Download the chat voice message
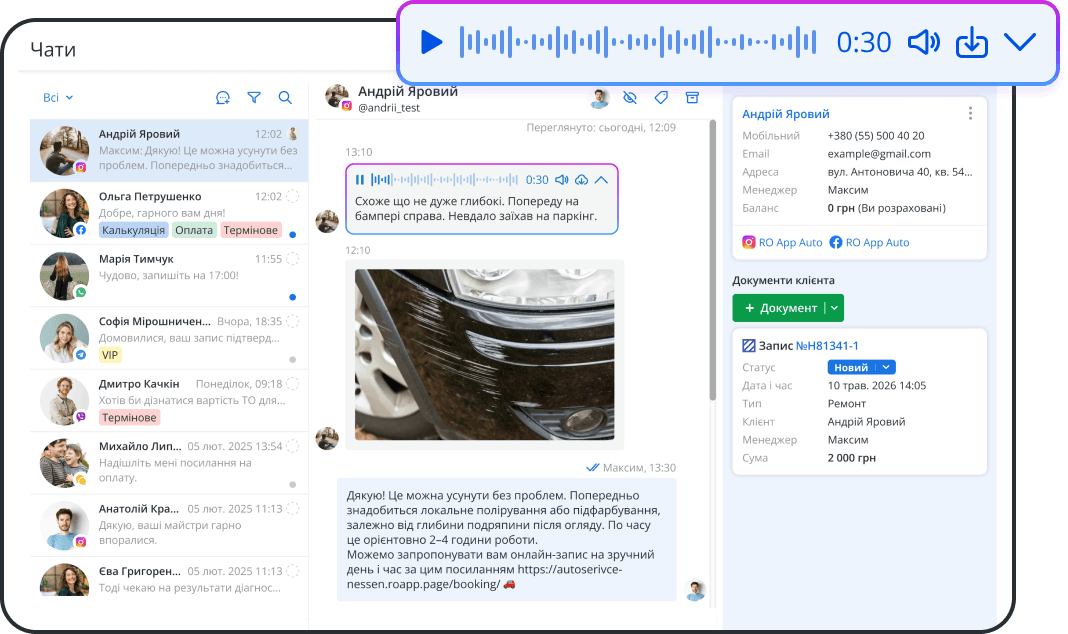Viewport: 1068px width, 634px height. [x=582, y=180]
